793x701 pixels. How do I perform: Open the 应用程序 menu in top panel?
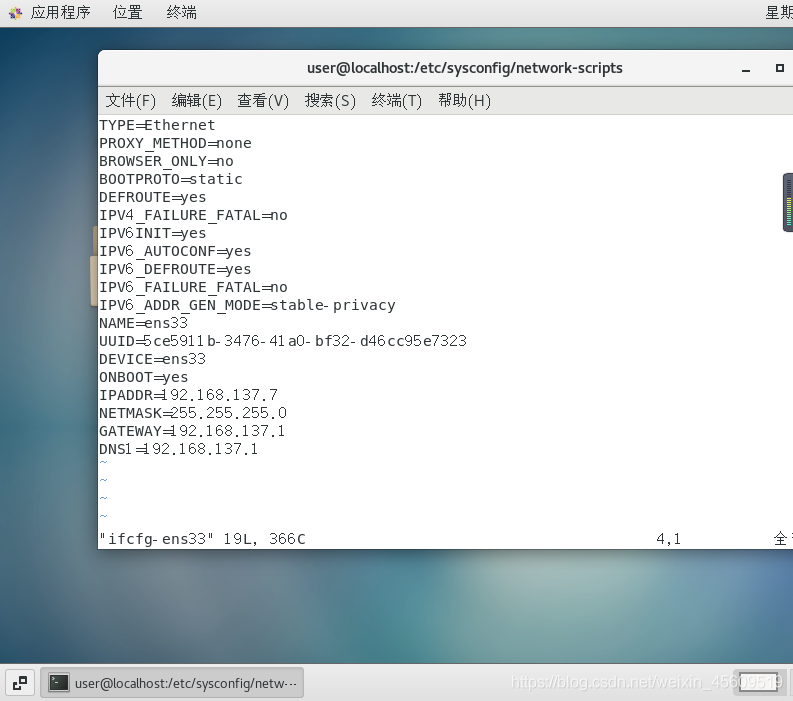point(60,12)
